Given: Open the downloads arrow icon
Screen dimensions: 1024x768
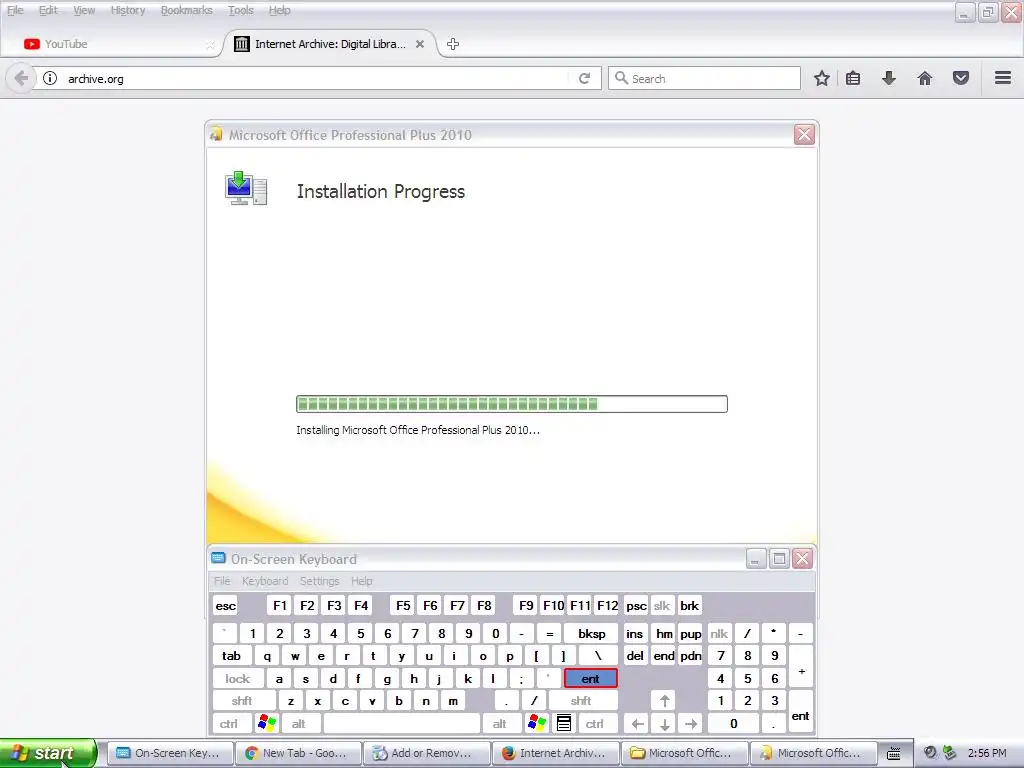Looking at the screenshot, I should (x=889, y=78).
